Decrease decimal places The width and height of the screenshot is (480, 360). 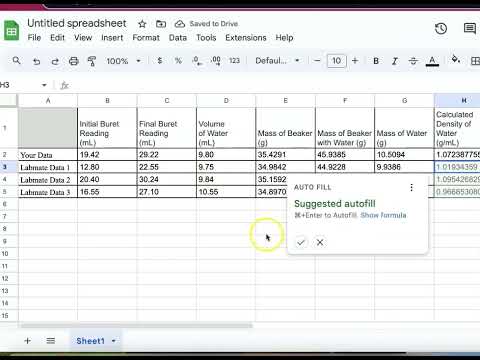[197, 61]
